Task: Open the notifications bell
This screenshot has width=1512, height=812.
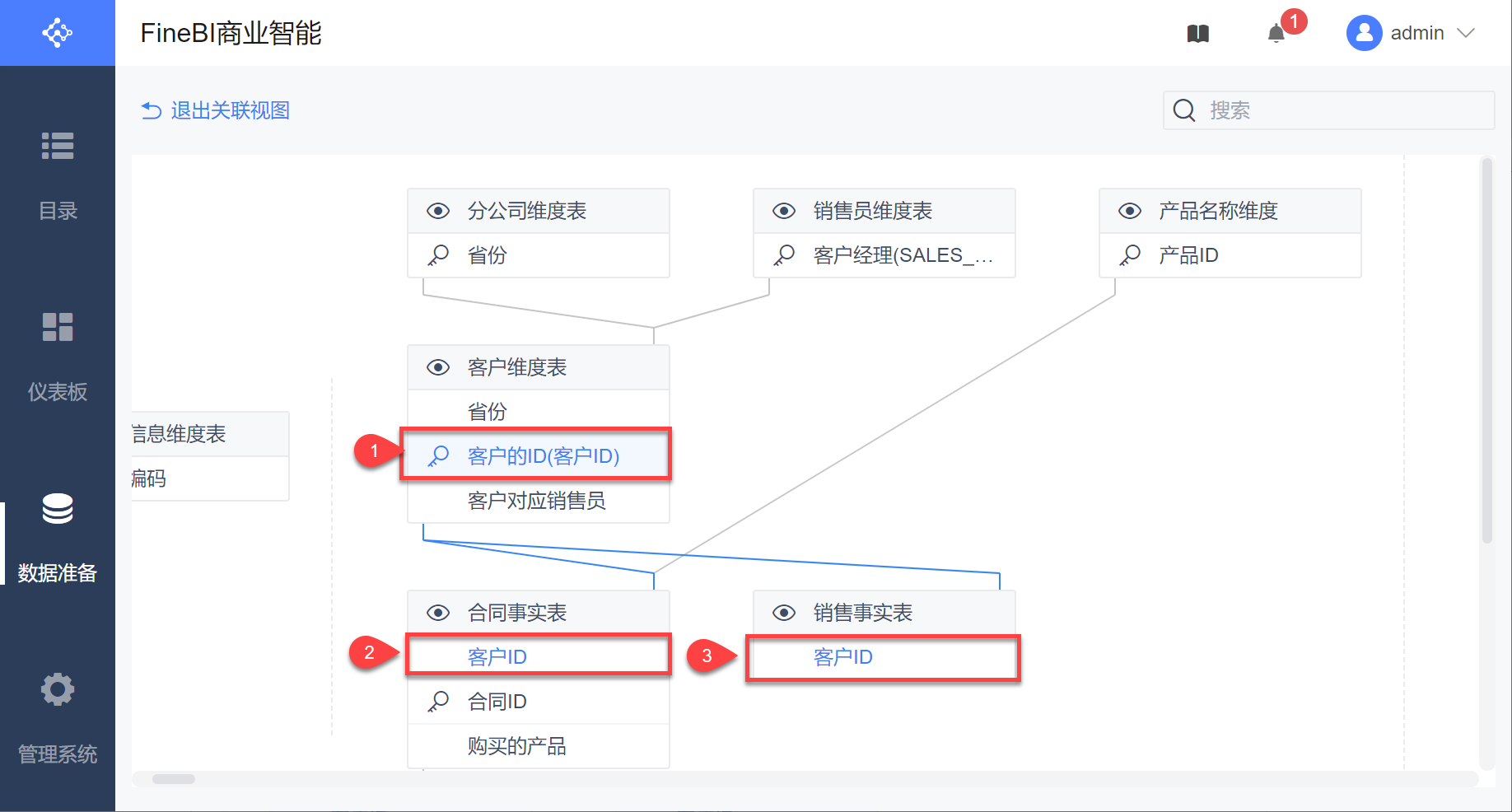Action: (1276, 34)
